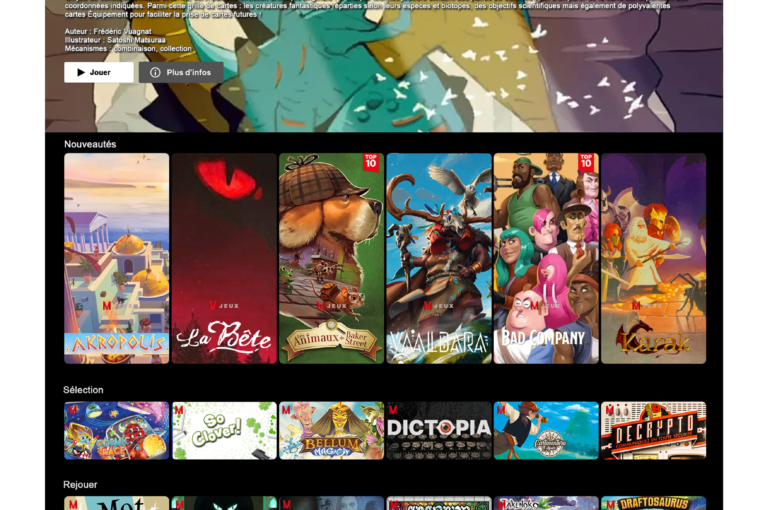Click TOP 10 badge on Bad Company poster
The image size is (765, 510).
(x=587, y=162)
